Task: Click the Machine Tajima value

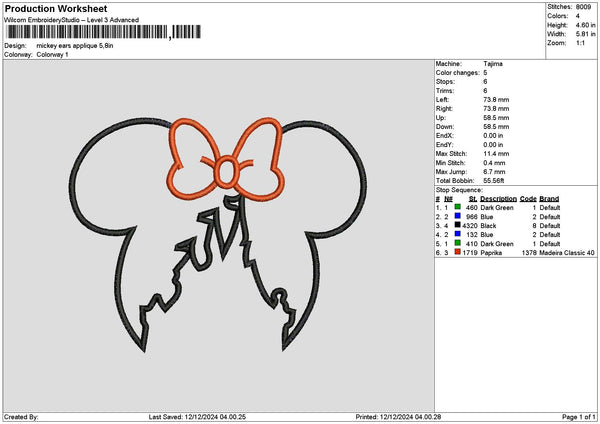Action: pyautogui.click(x=493, y=64)
